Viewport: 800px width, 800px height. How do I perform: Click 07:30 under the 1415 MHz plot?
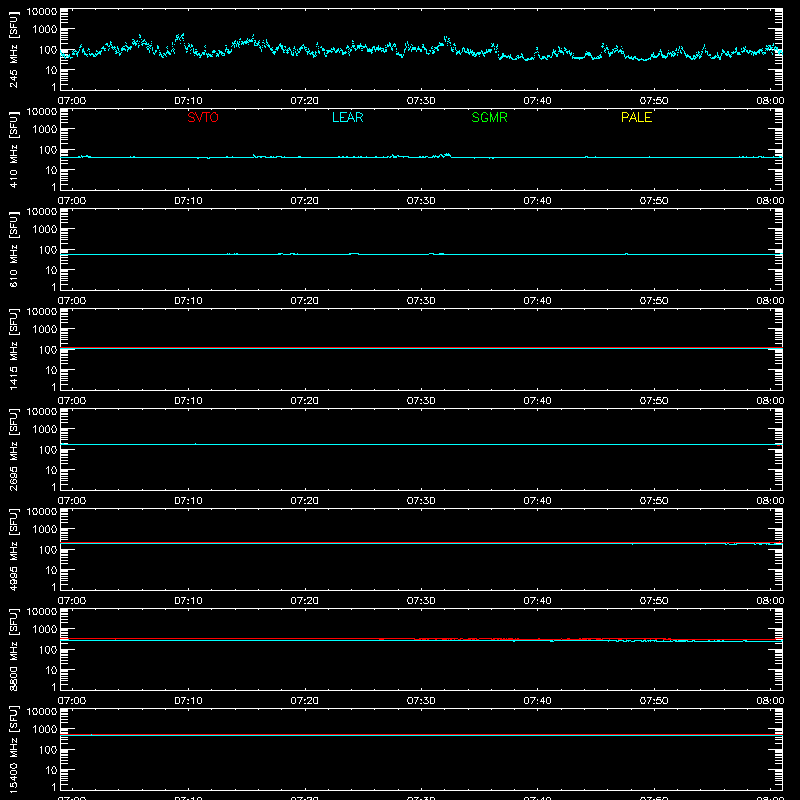tap(421, 401)
